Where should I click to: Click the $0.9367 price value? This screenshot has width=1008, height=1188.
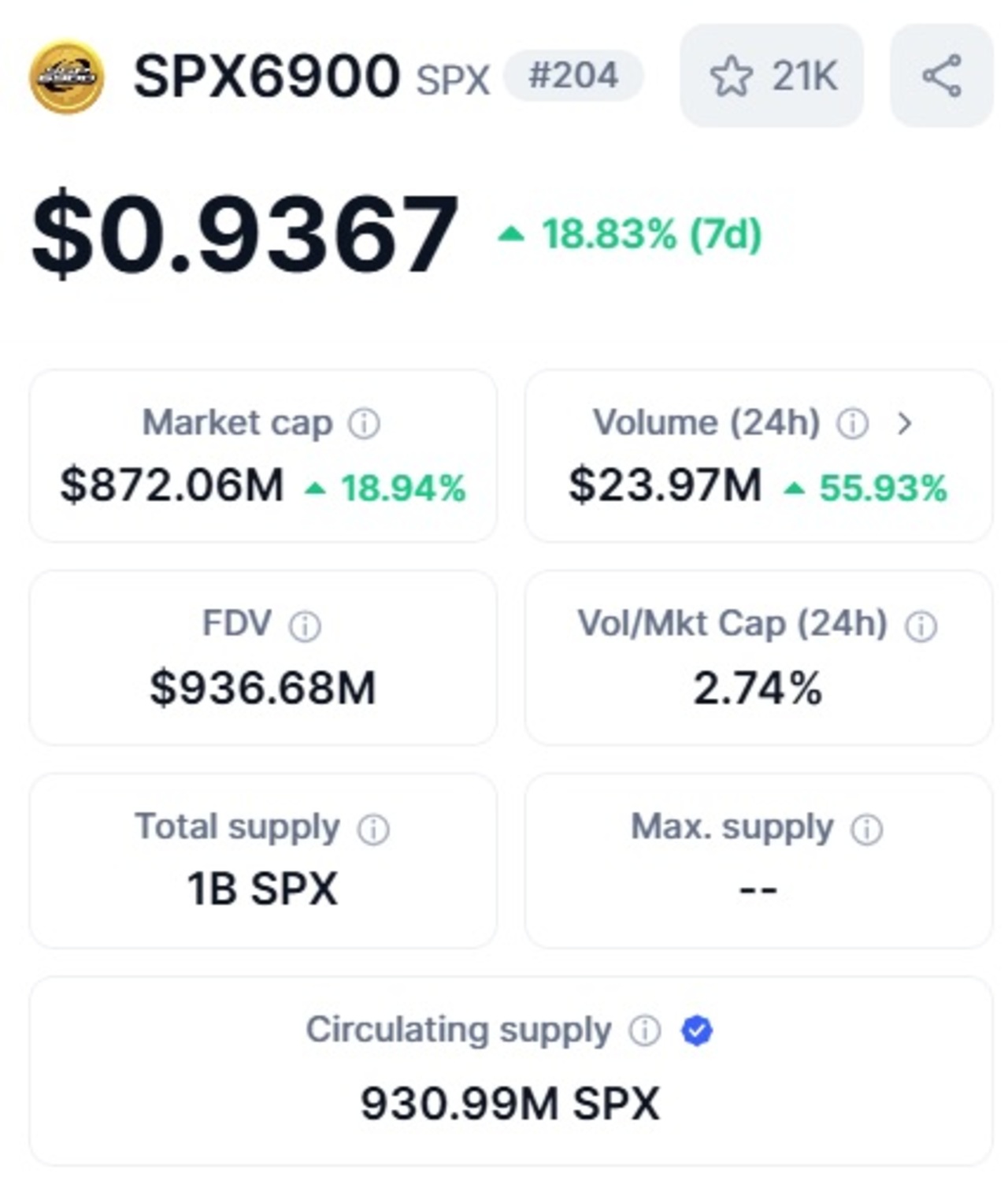click(245, 234)
